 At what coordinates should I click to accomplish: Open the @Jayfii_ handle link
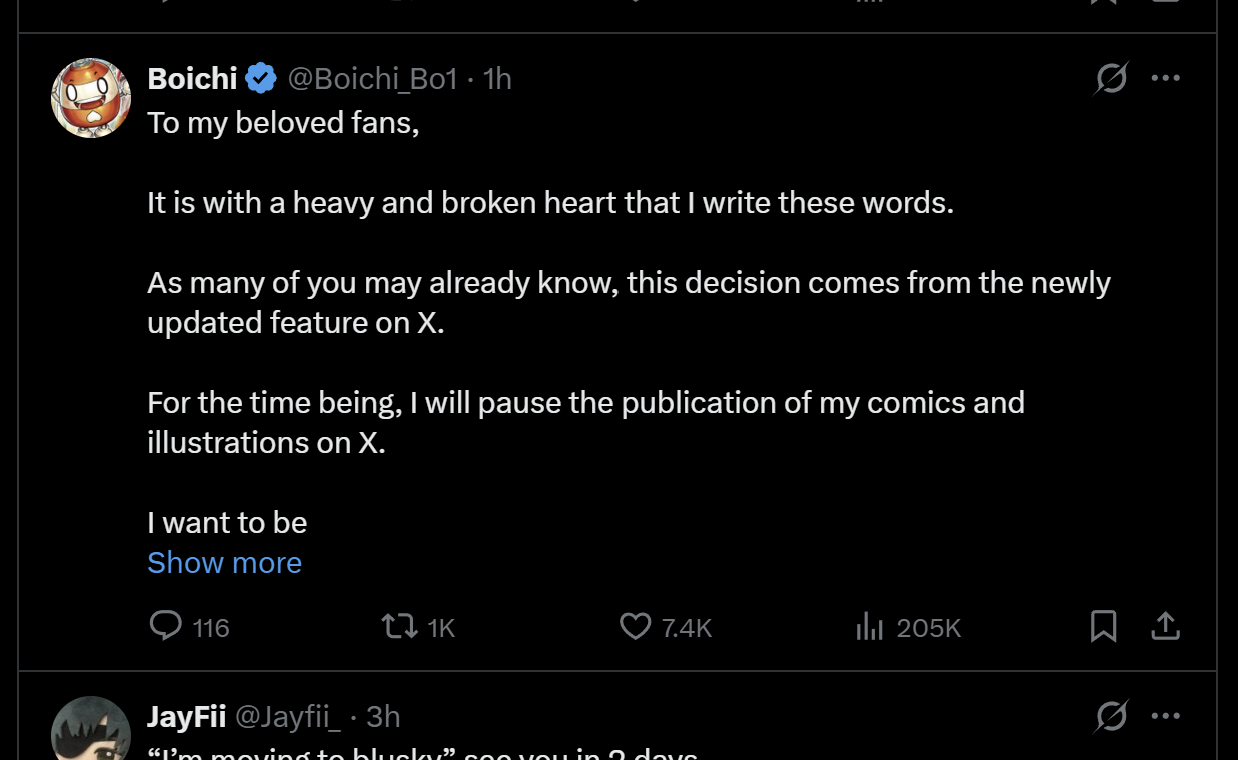pos(288,717)
